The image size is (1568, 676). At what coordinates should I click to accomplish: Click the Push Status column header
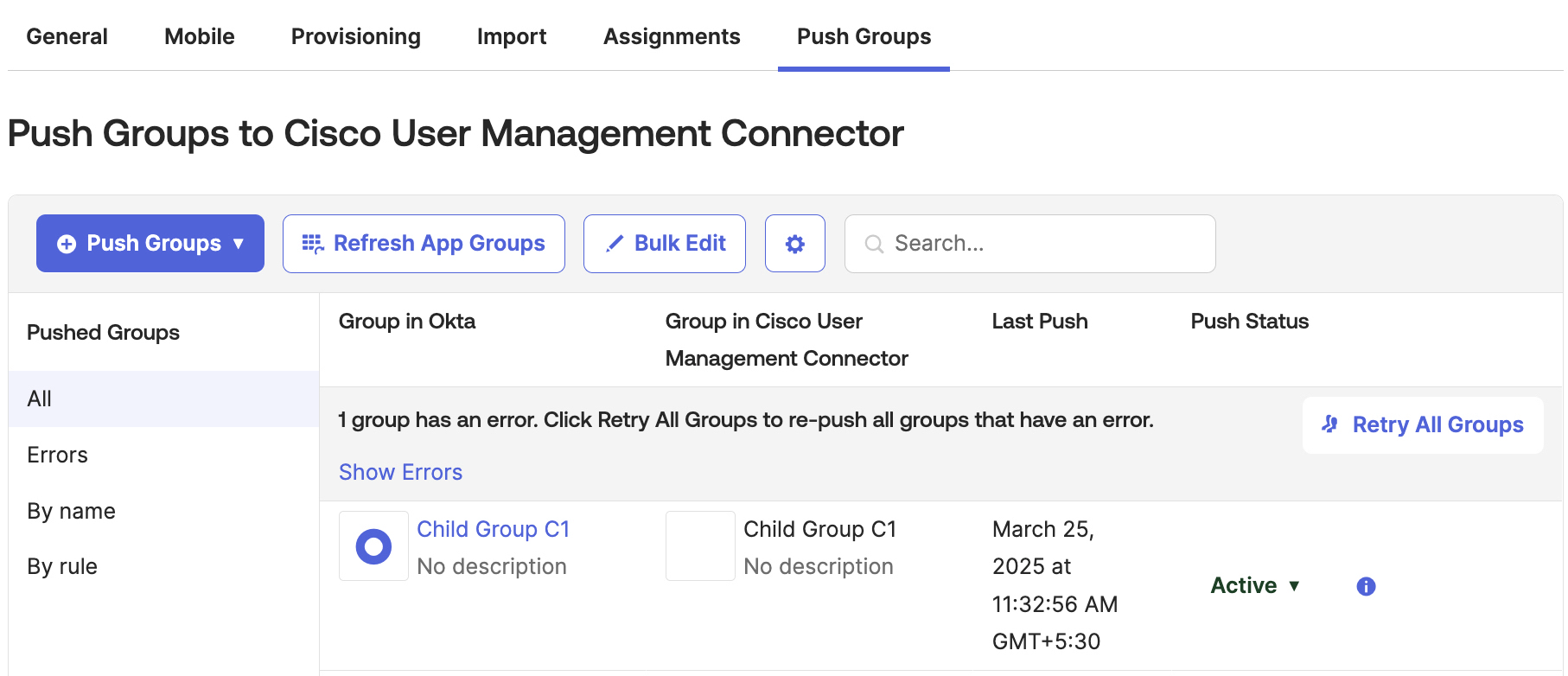tap(1250, 322)
